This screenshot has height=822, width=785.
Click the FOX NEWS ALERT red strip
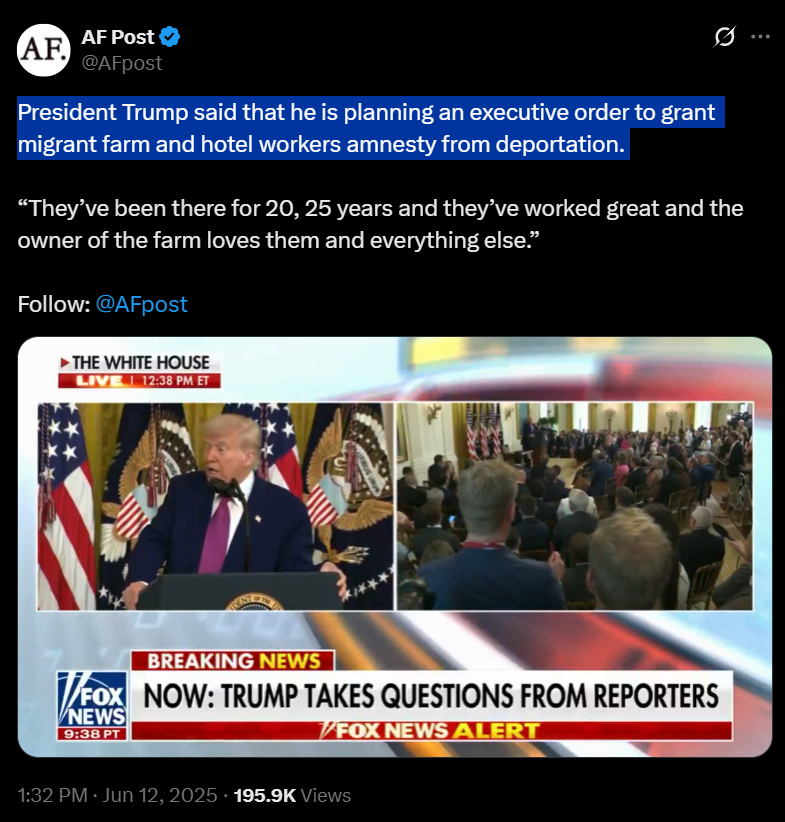click(431, 731)
